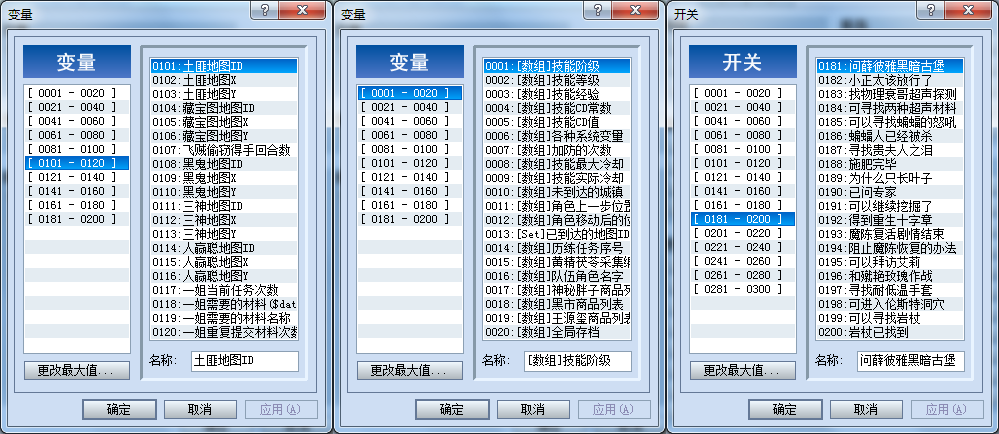
Task: Select switch 0197:寻找耐低温手套
Action: tap(889, 290)
